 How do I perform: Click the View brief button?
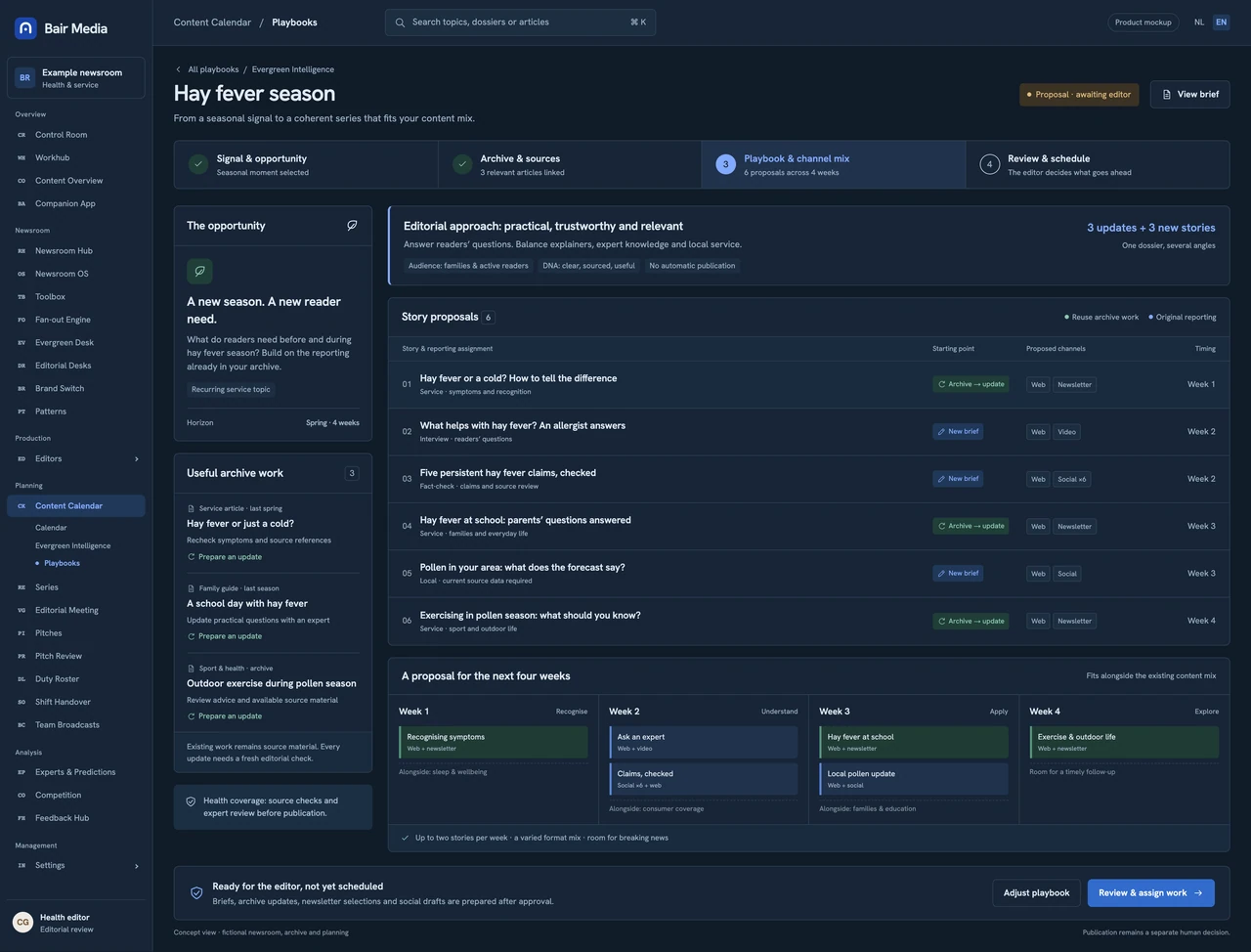1189,95
